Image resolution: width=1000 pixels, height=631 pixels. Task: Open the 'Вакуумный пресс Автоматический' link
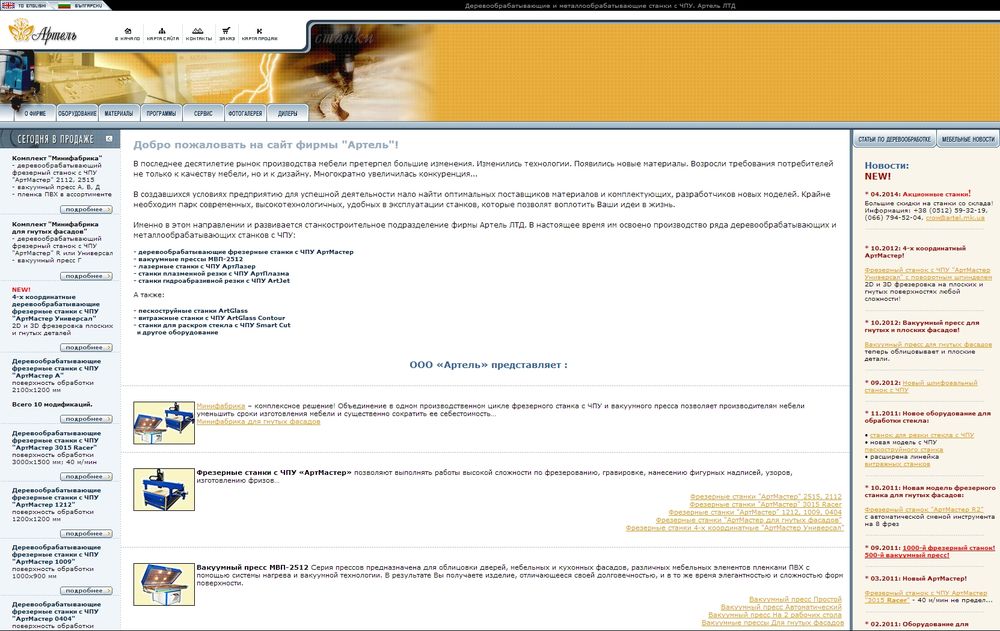[x=781, y=607]
